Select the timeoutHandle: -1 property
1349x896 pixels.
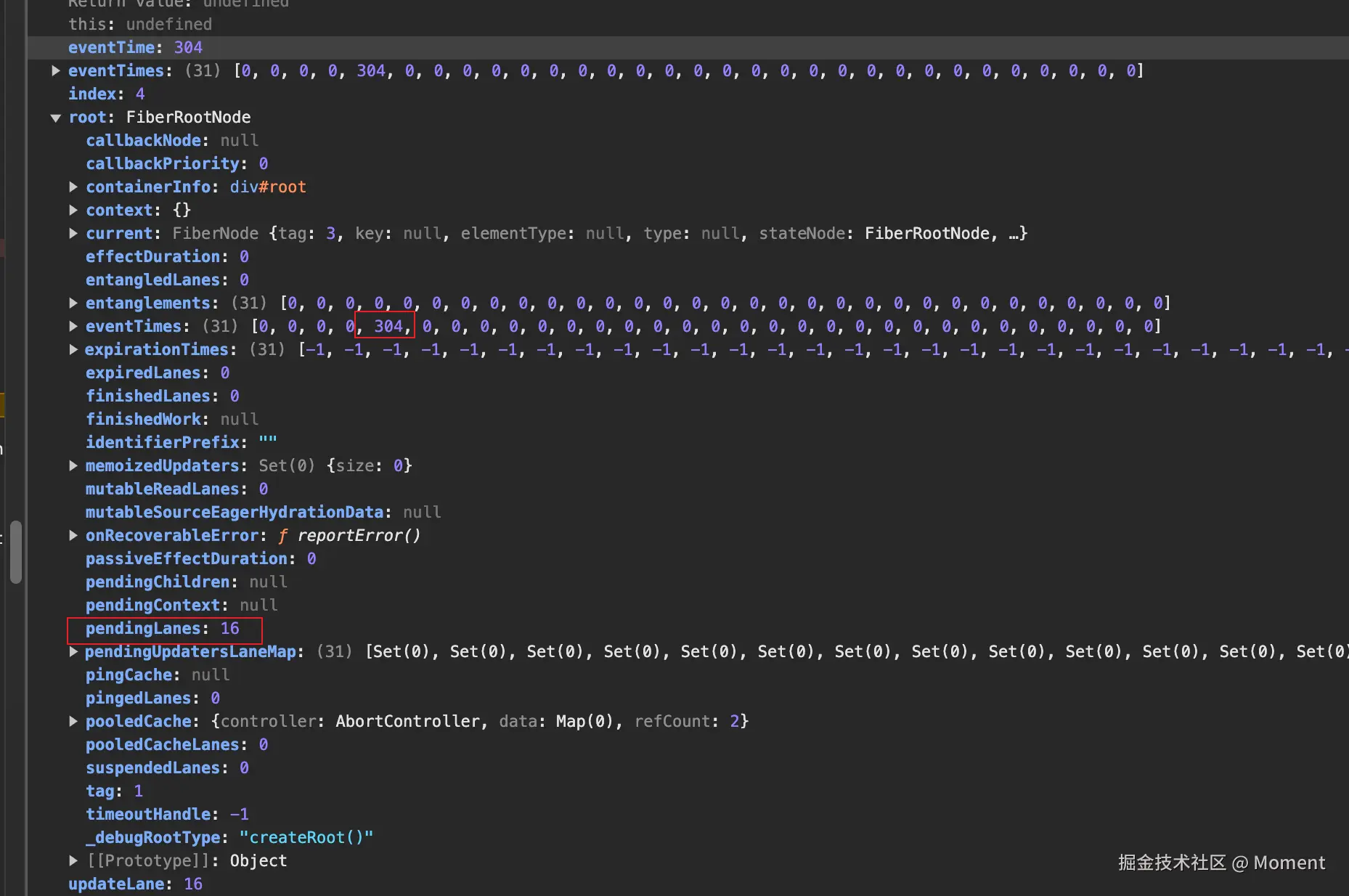pos(168,814)
